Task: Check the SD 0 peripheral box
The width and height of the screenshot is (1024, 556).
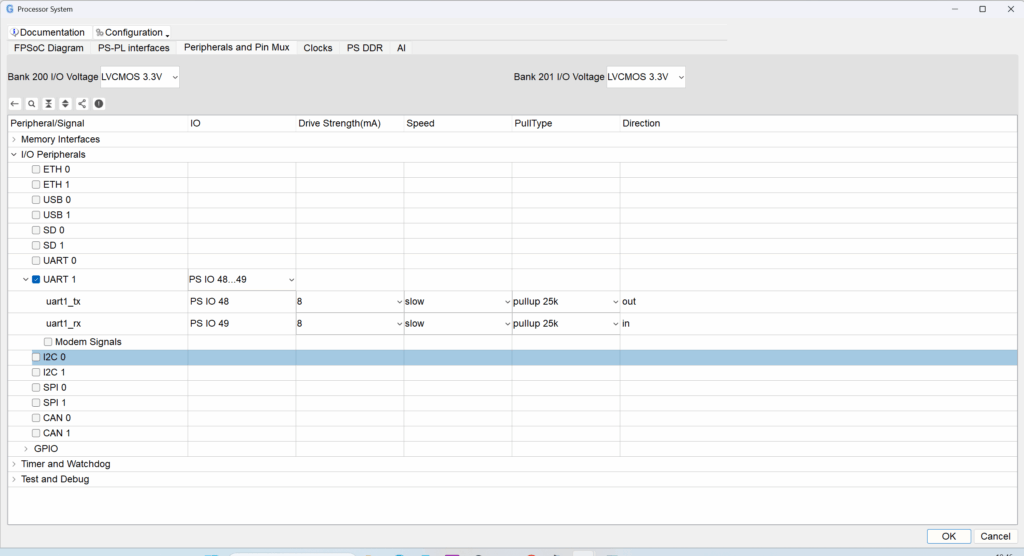Action: [x=36, y=230]
